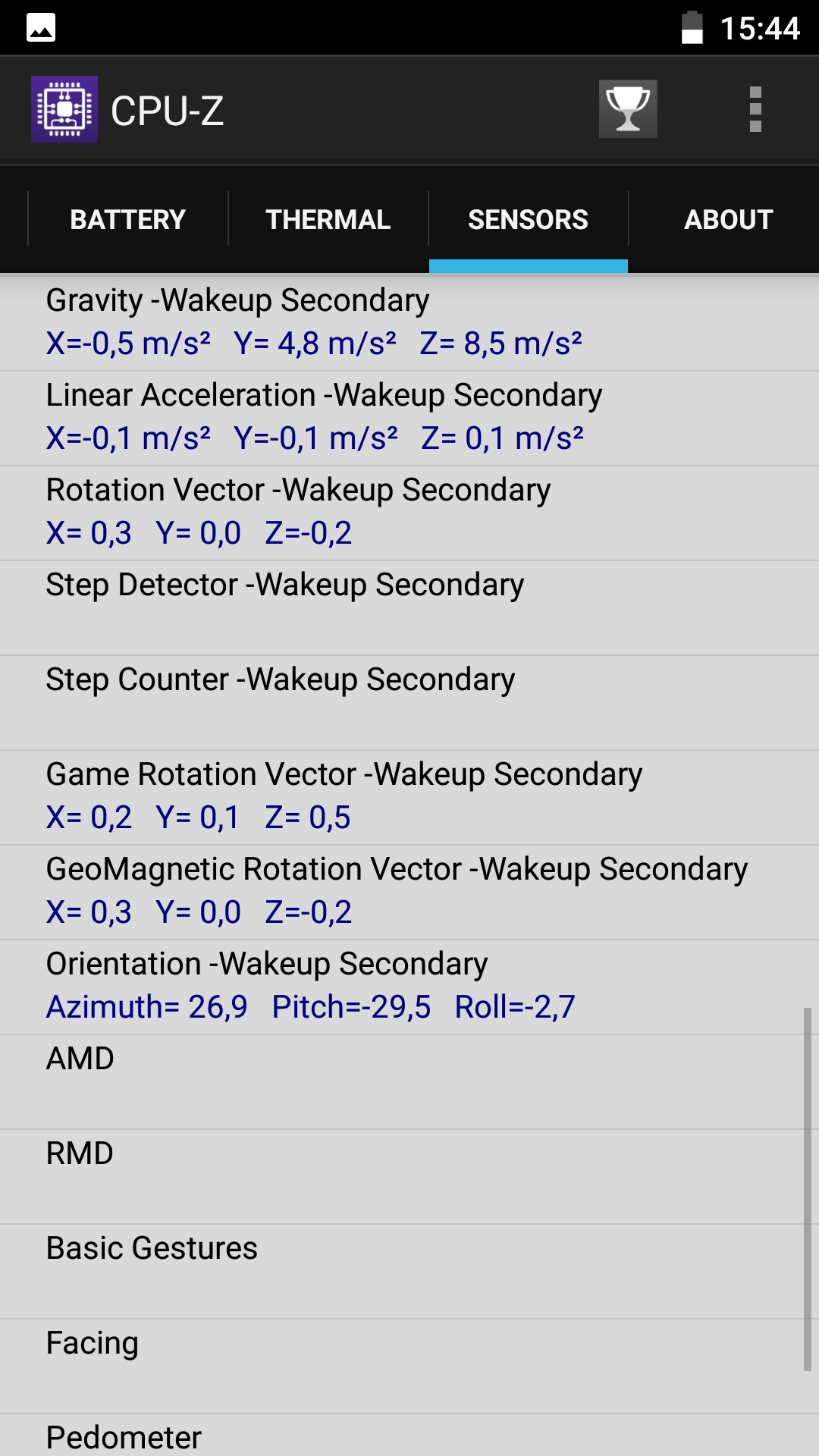Tap the Basic Gestures sensor entry
The image size is (819, 1456).
coord(409,1272)
